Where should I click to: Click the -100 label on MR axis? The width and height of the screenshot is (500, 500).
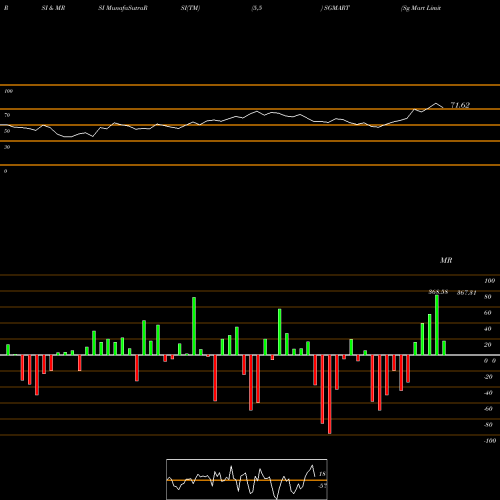click(x=489, y=441)
